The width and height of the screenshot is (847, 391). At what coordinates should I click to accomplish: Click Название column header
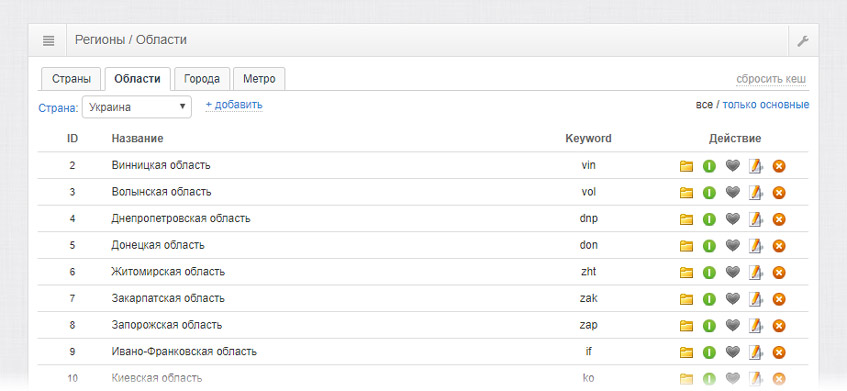tap(137, 139)
